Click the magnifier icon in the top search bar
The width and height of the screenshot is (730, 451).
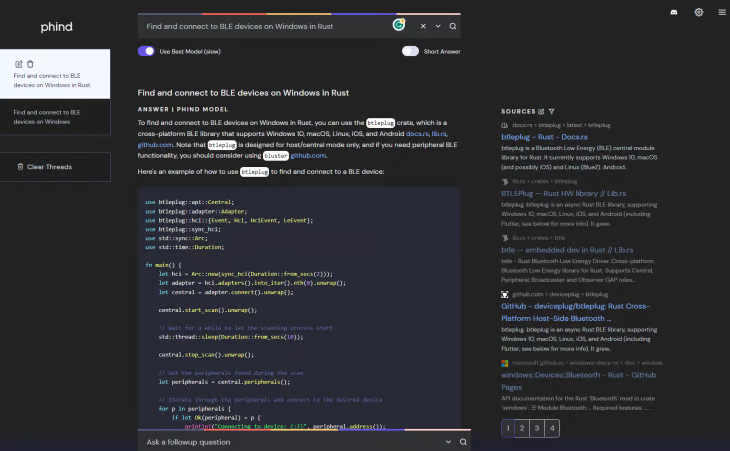pos(453,27)
